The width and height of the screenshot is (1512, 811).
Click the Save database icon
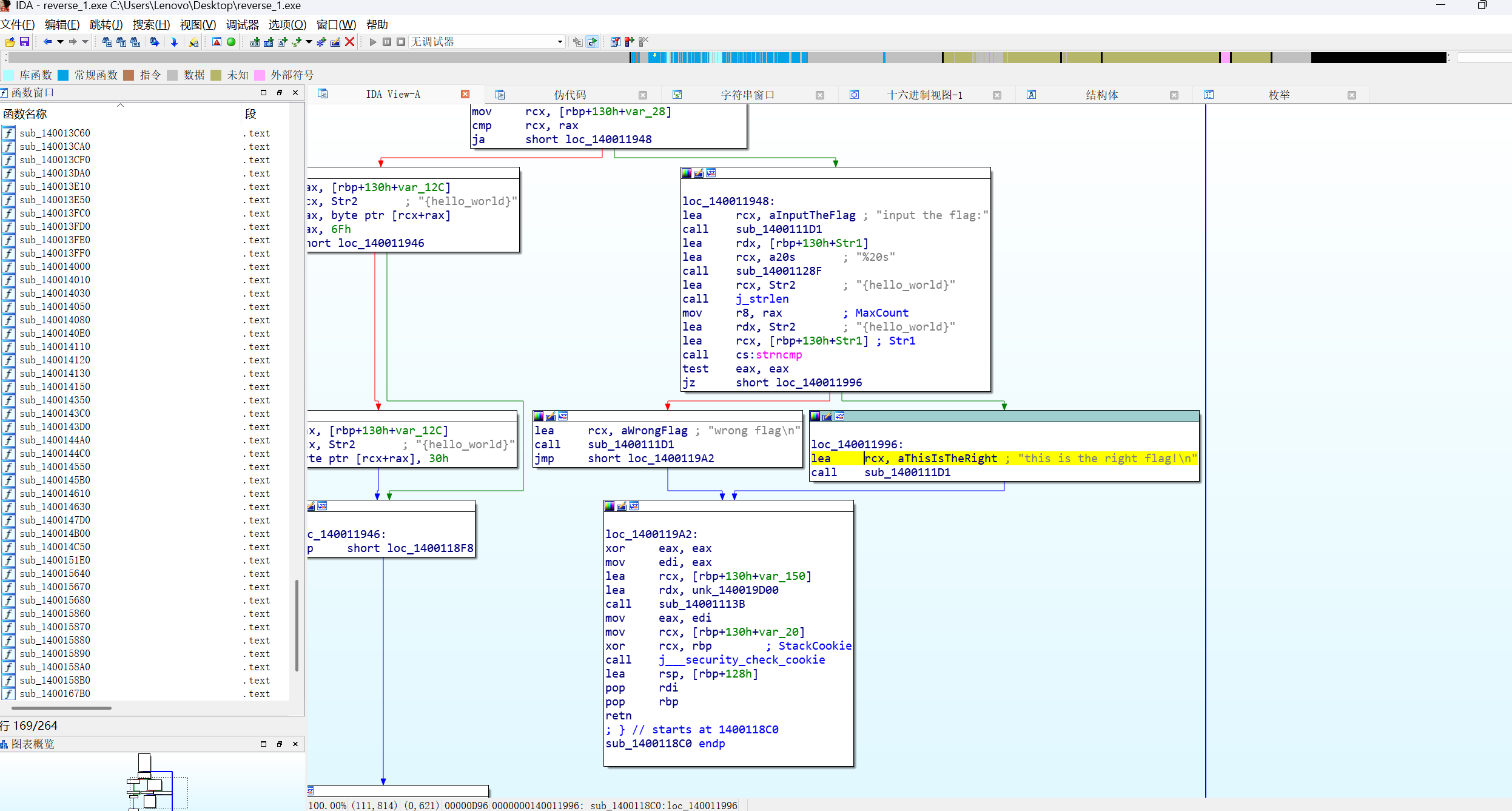pos(25,42)
